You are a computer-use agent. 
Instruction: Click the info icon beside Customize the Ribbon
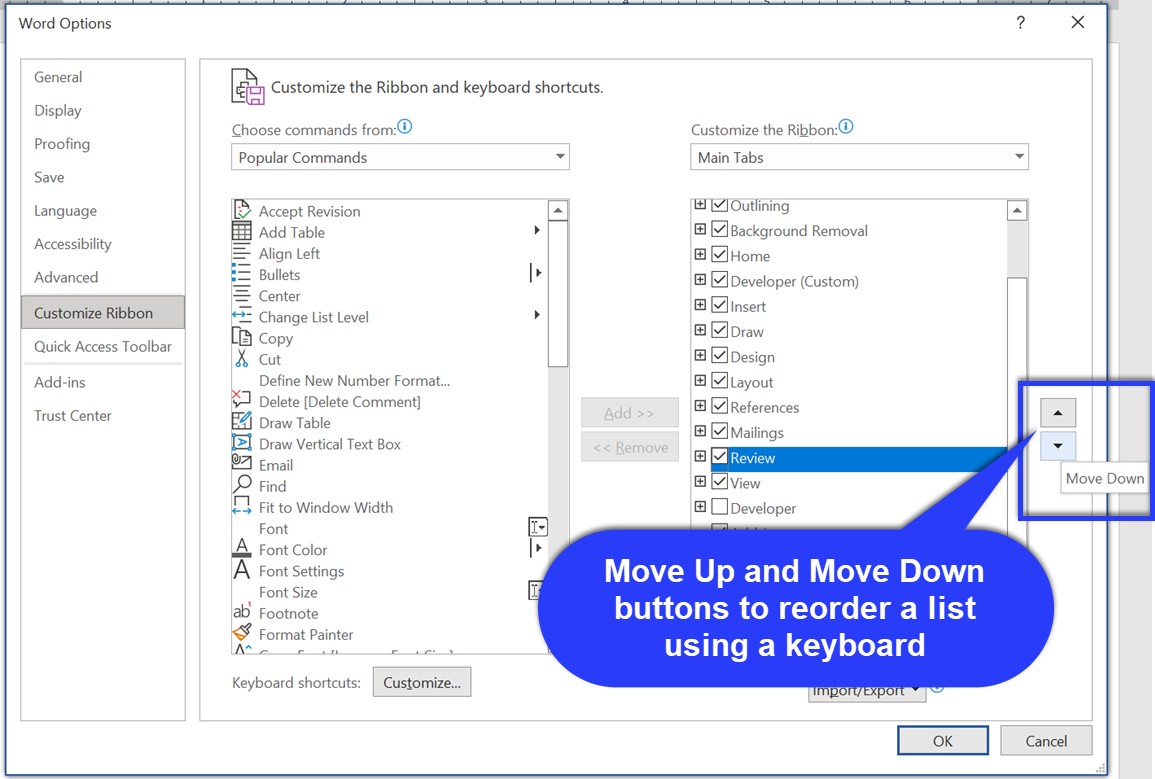846,127
